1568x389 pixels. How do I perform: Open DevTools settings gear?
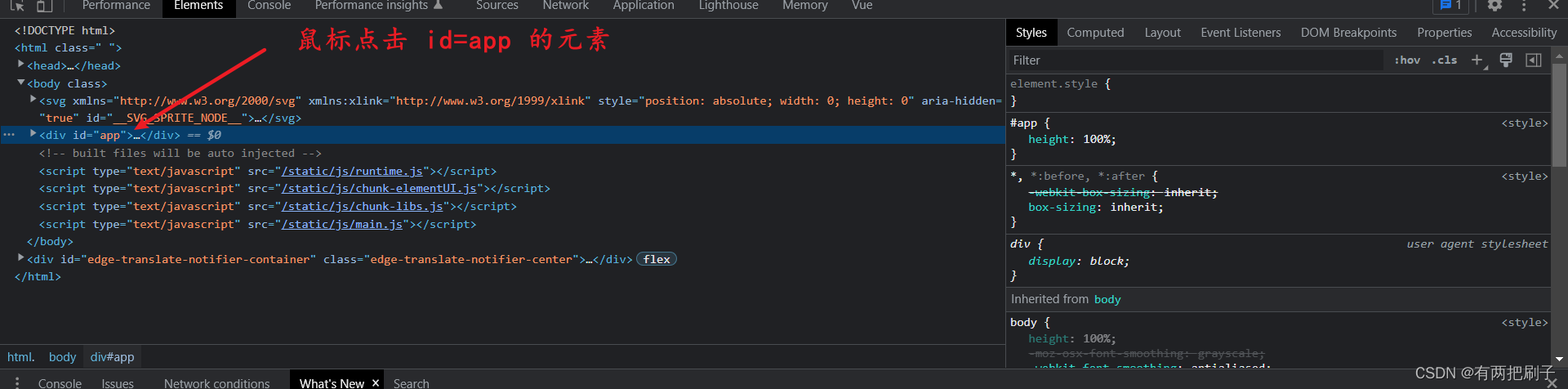coord(1494,6)
